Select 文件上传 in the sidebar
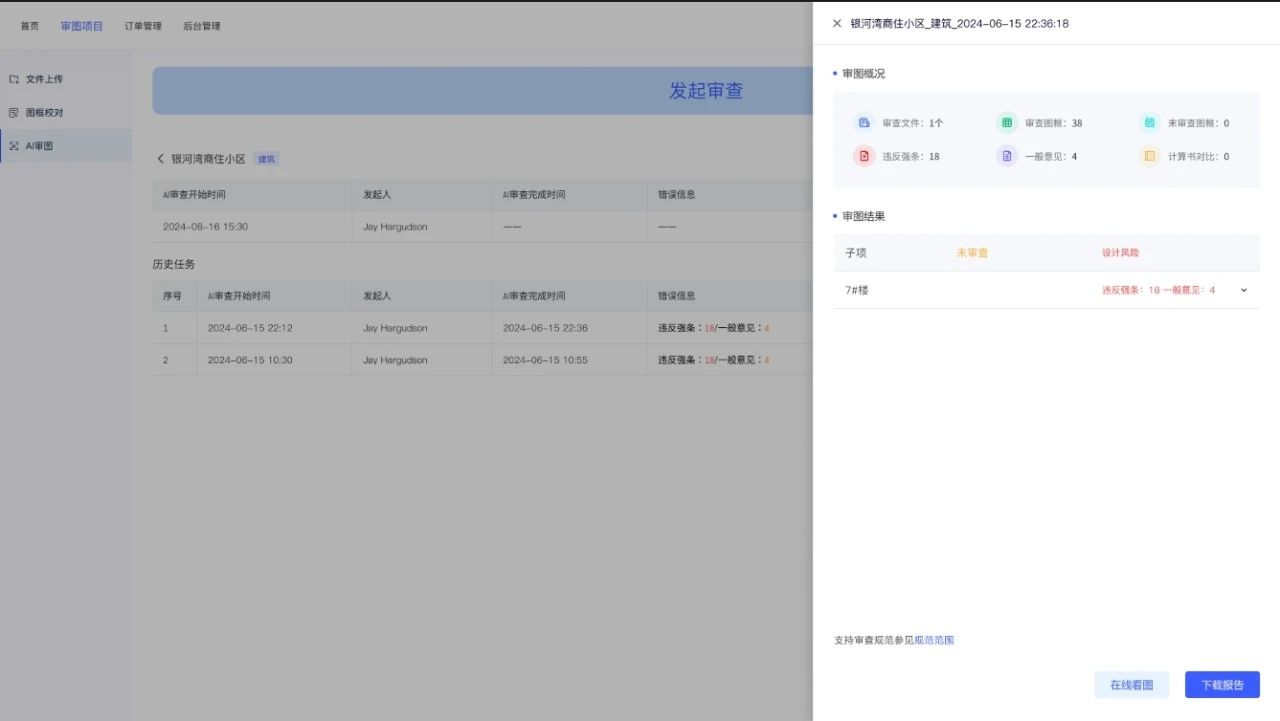Image resolution: width=1280 pixels, height=721 pixels. pos(44,79)
